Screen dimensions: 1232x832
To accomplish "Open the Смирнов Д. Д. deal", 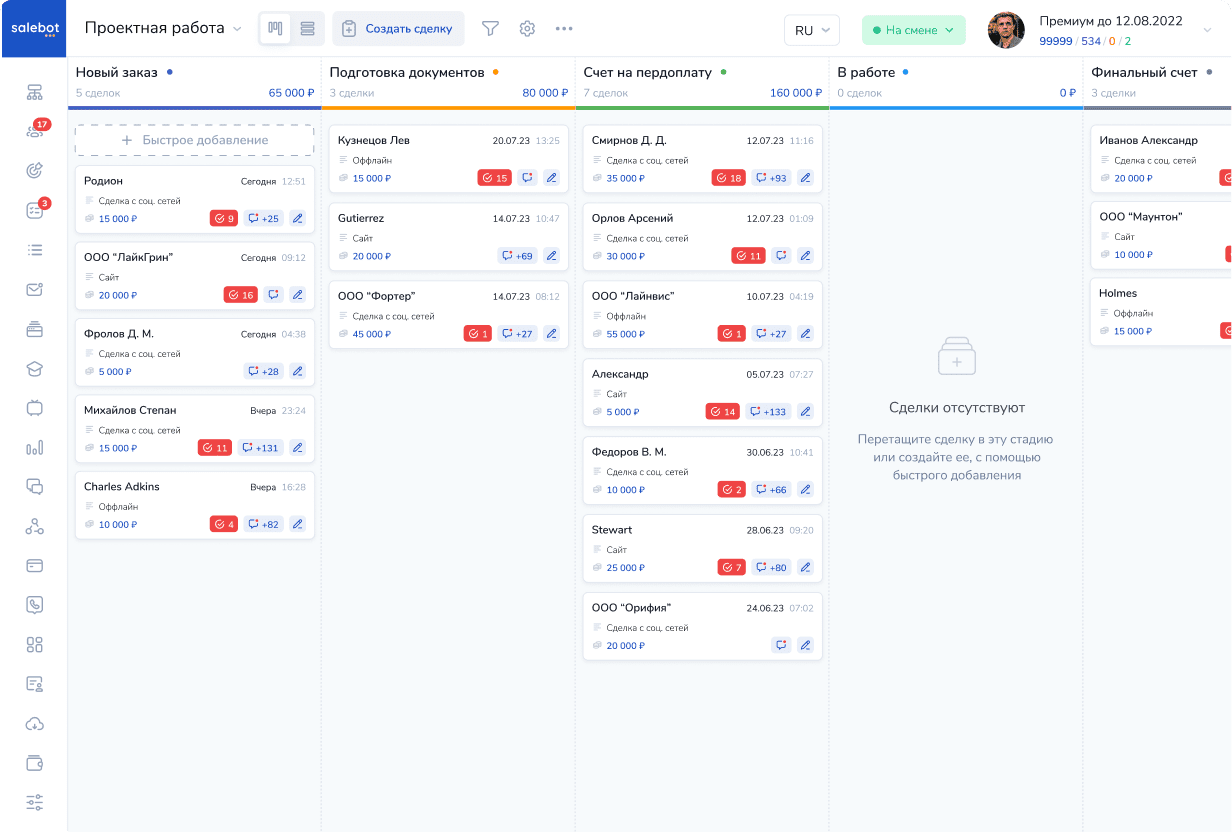I will [x=703, y=159].
